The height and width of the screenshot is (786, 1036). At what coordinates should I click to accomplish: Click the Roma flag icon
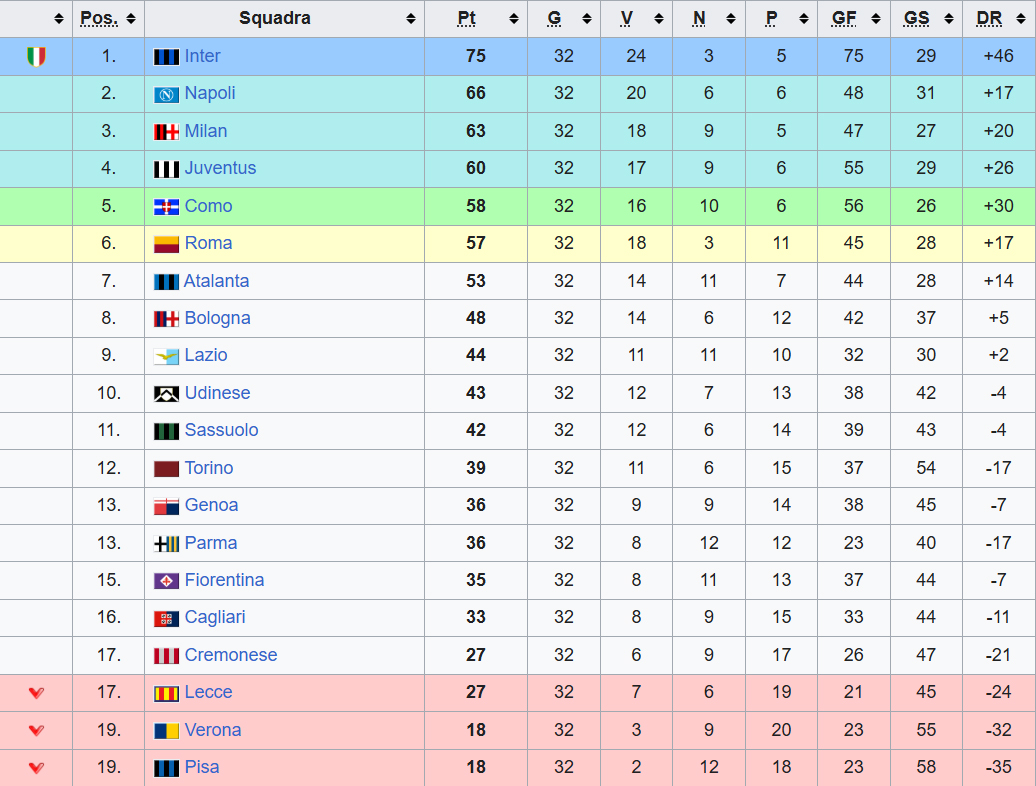point(166,244)
